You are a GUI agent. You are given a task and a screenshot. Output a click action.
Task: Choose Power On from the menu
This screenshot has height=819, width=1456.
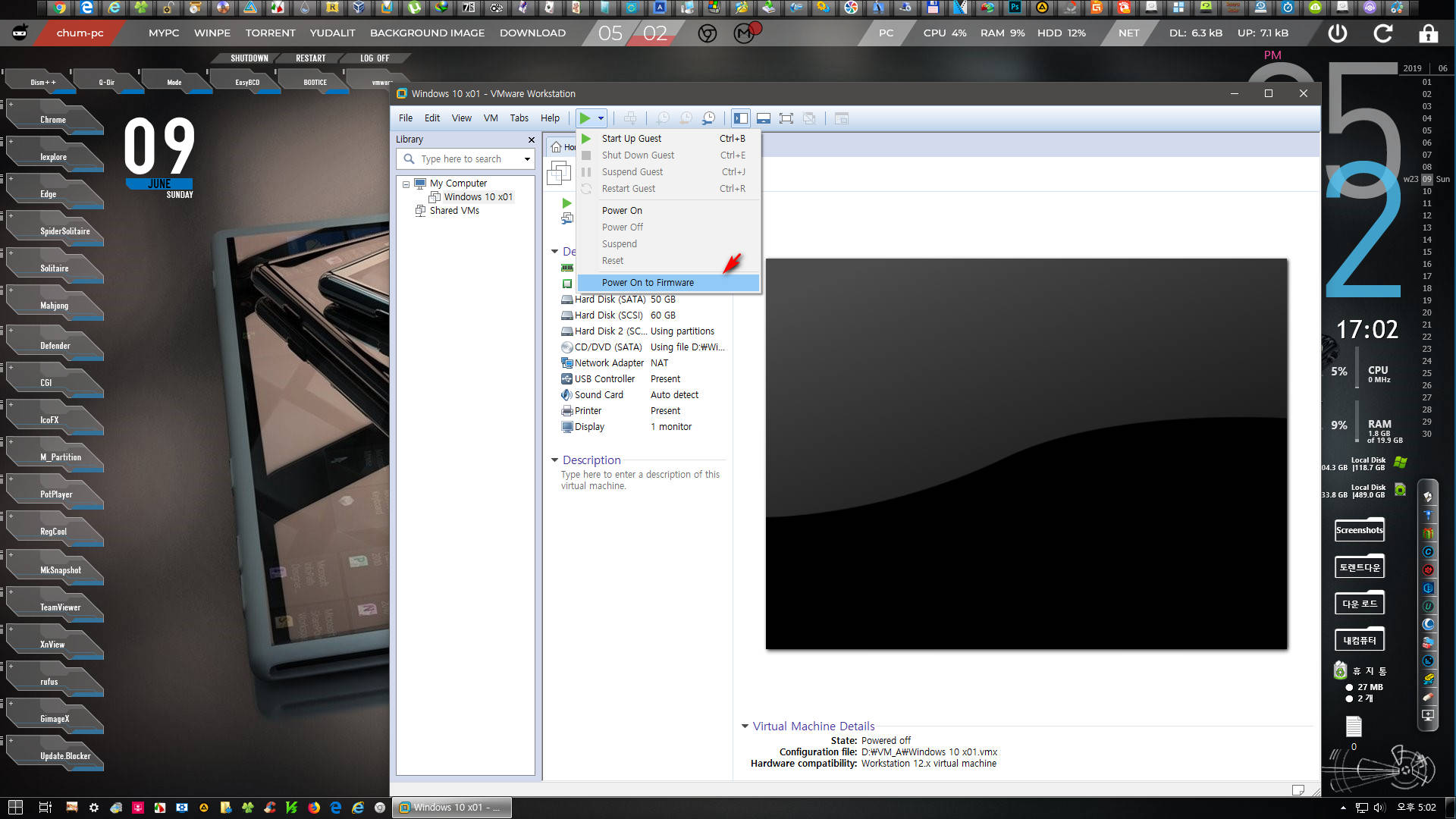point(668,211)
